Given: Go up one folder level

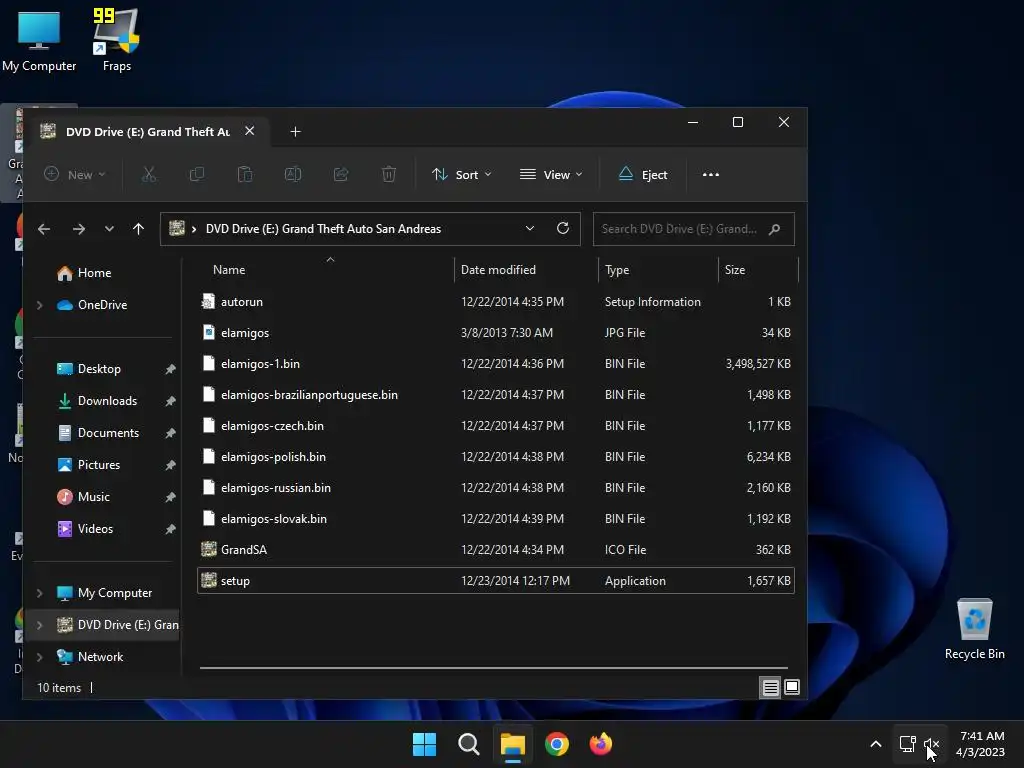Looking at the screenshot, I should [138, 229].
